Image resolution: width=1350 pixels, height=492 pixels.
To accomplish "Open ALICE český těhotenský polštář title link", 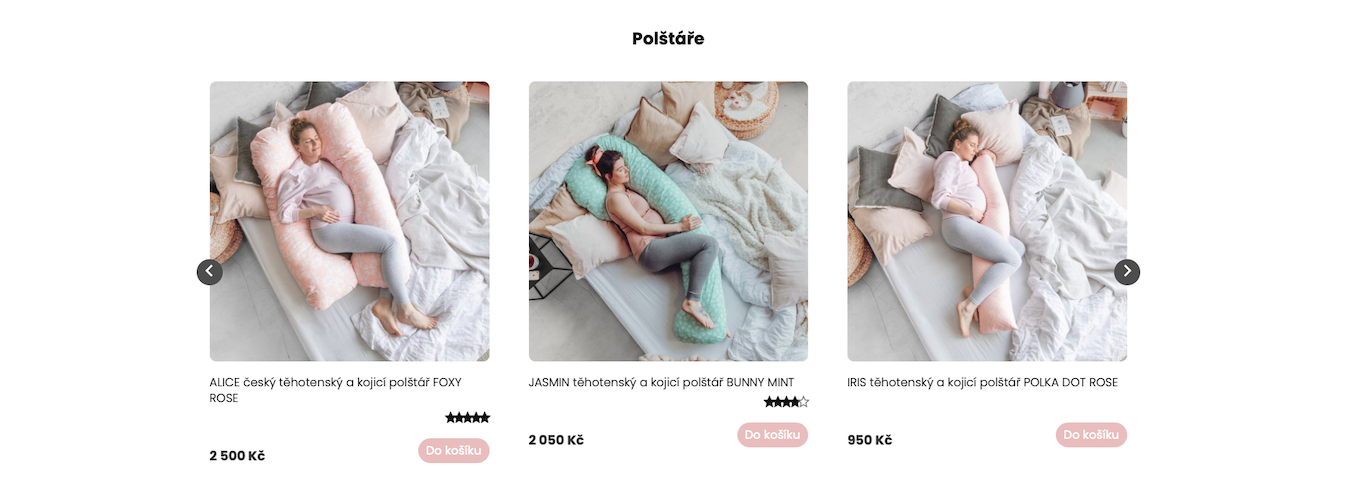I will pyautogui.click(x=335, y=390).
